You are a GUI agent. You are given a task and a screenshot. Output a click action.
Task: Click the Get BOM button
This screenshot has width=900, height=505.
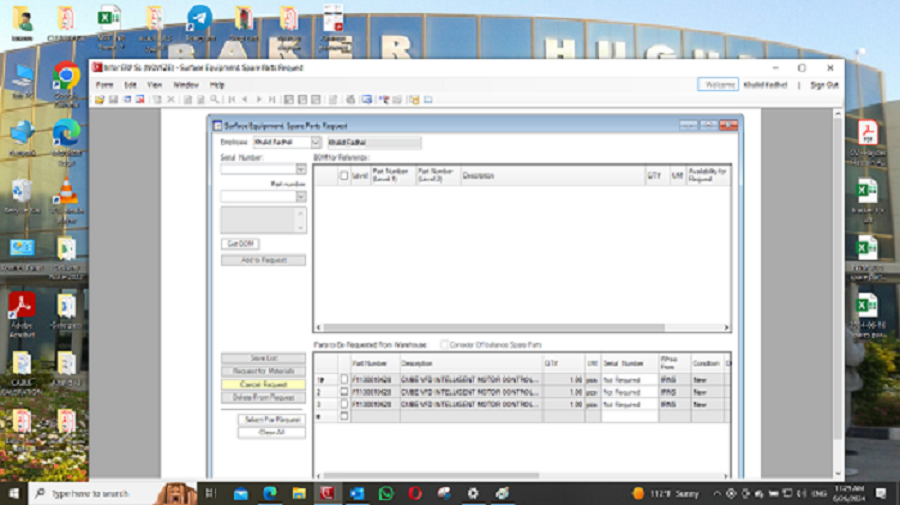tap(240, 244)
